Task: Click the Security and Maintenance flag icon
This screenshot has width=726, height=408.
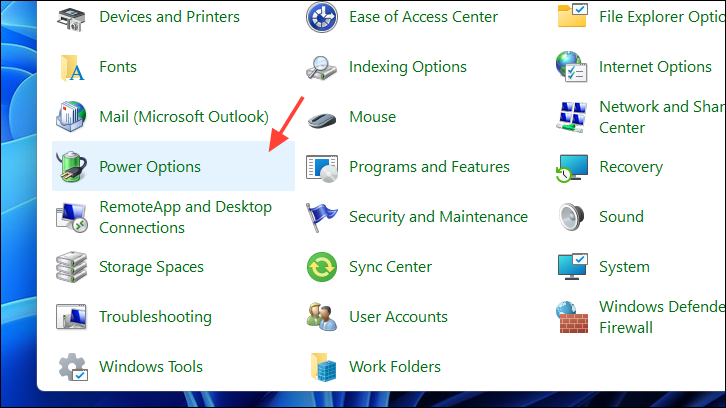Action: tap(322, 217)
